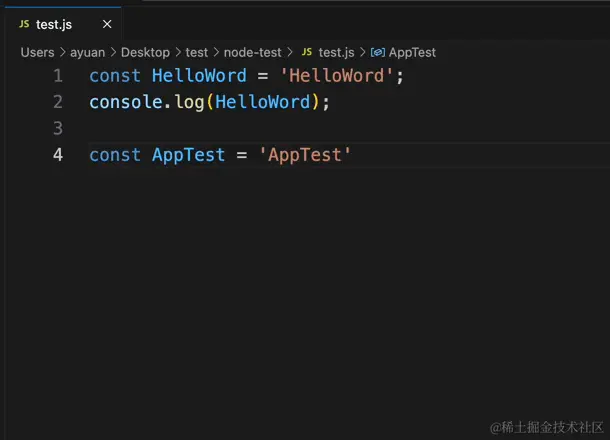
Task: Place cursor on HelloWord variable declaration
Action: tap(199, 75)
